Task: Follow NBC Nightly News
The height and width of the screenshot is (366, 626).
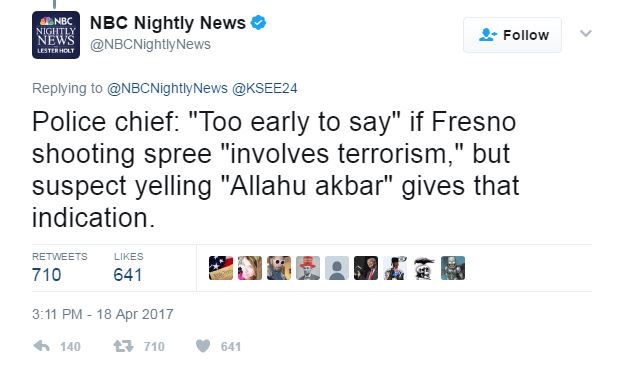Action: click(512, 35)
